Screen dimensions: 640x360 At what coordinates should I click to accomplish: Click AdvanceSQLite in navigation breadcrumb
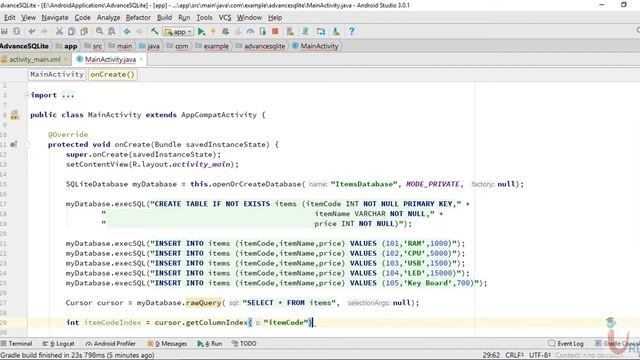pyautogui.click(x=24, y=46)
